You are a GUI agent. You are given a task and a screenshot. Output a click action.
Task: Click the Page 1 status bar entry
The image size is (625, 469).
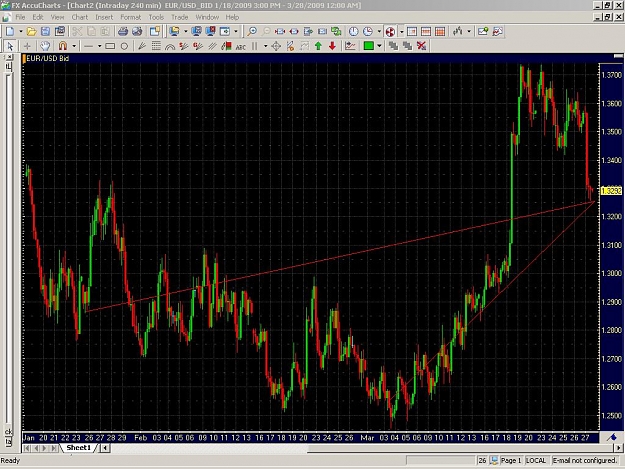(511, 461)
